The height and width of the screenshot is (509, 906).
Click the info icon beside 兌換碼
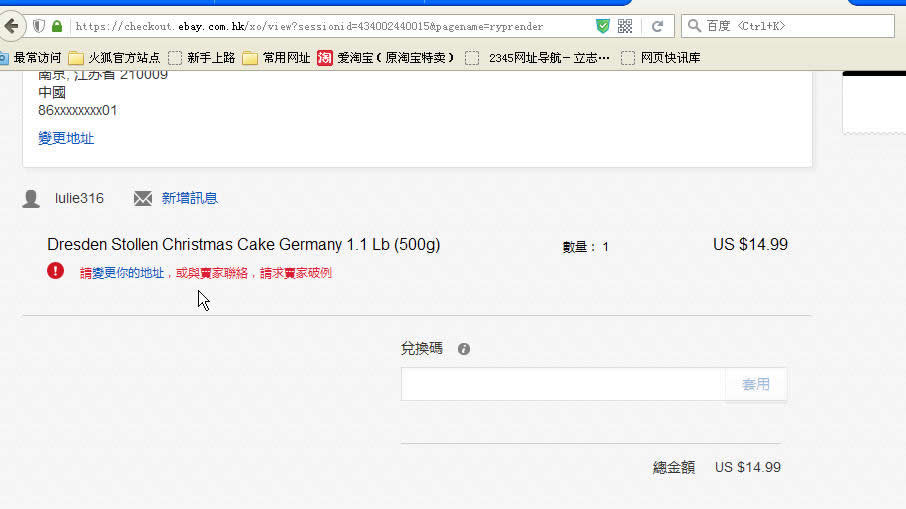[464, 349]
